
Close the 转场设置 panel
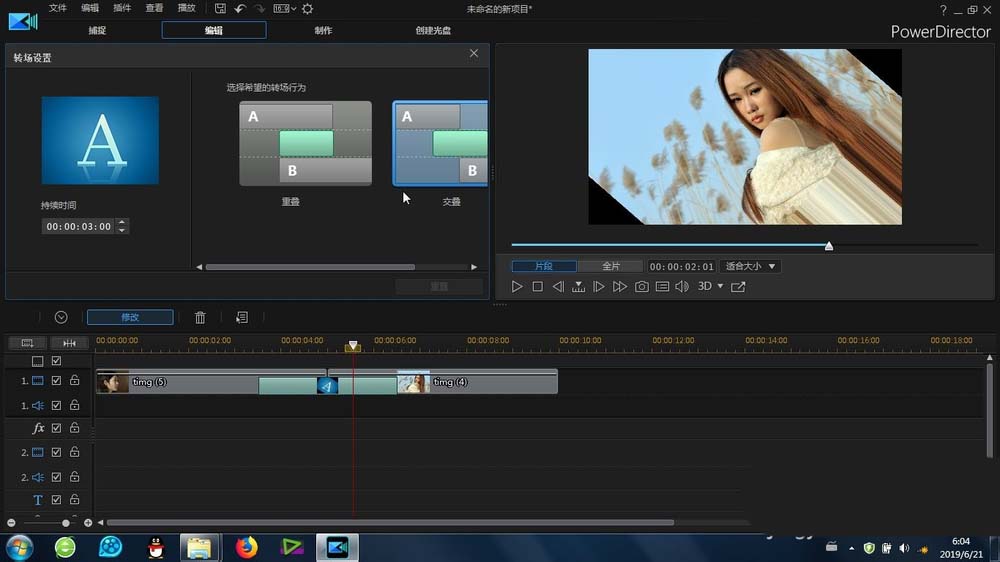coord(474,54)
